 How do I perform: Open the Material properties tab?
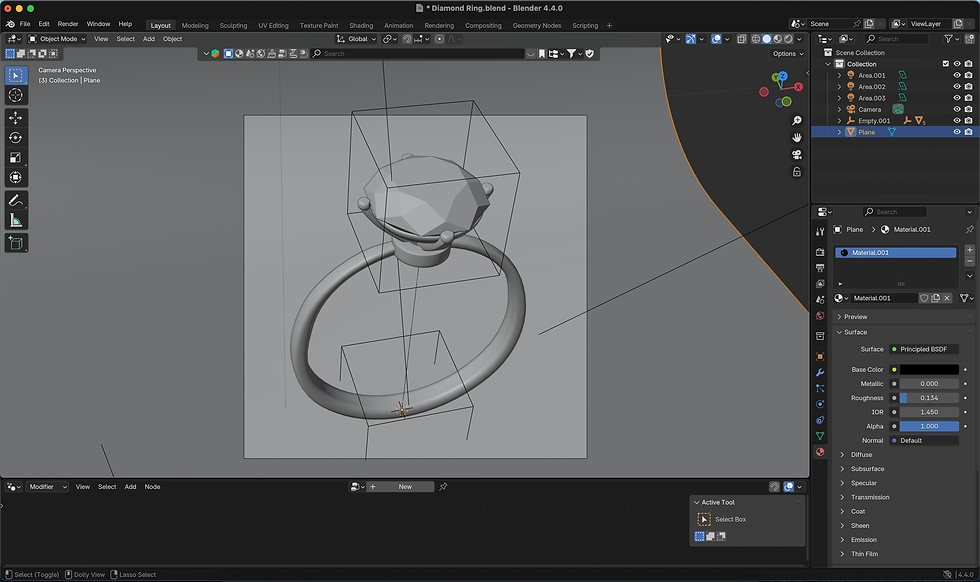tap(820, 451)
